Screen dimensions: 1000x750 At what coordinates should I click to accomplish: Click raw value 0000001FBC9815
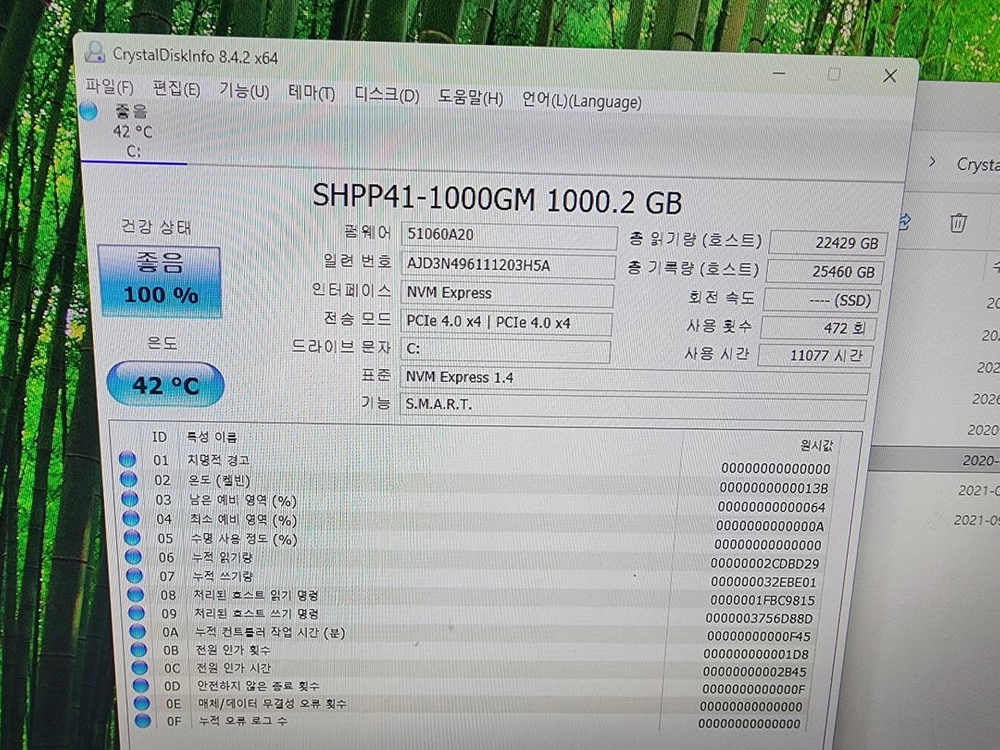coord(762,600)
